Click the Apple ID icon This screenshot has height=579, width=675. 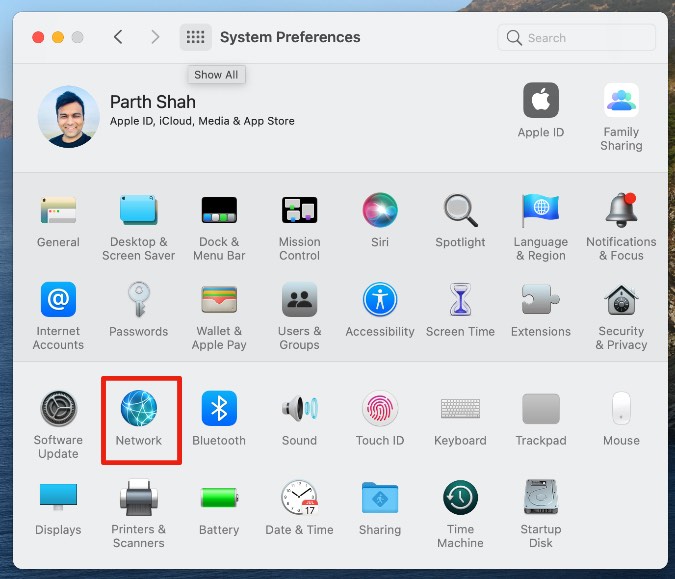pos(541,102)
